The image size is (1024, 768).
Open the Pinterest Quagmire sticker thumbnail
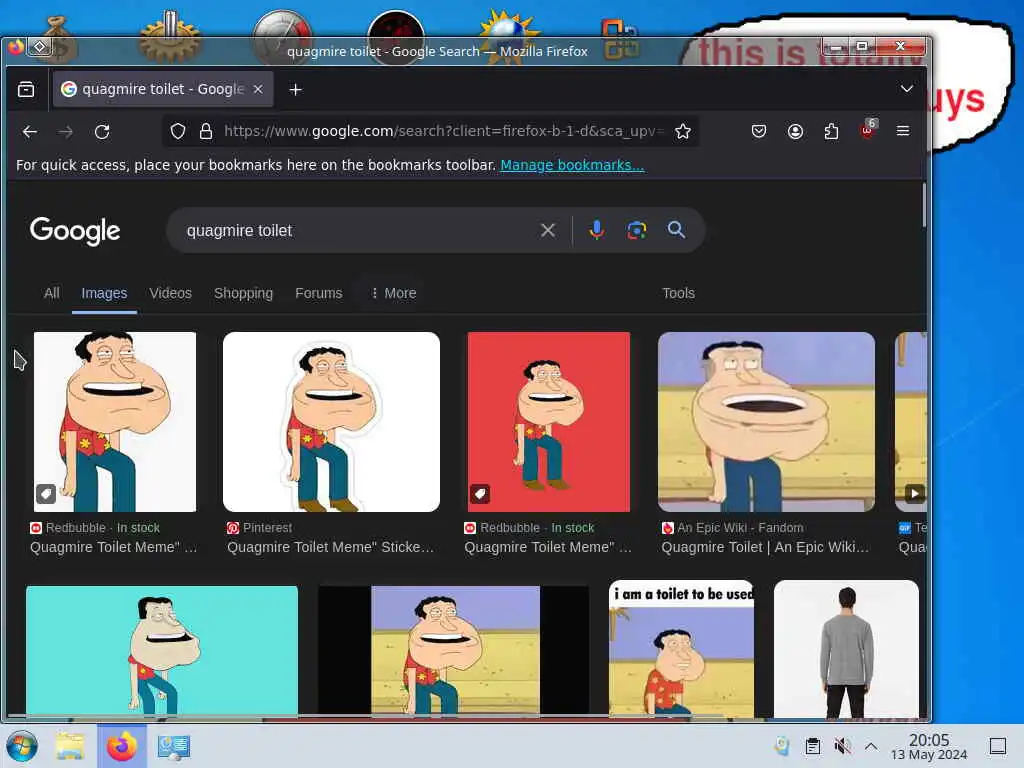tap(331, 422)
